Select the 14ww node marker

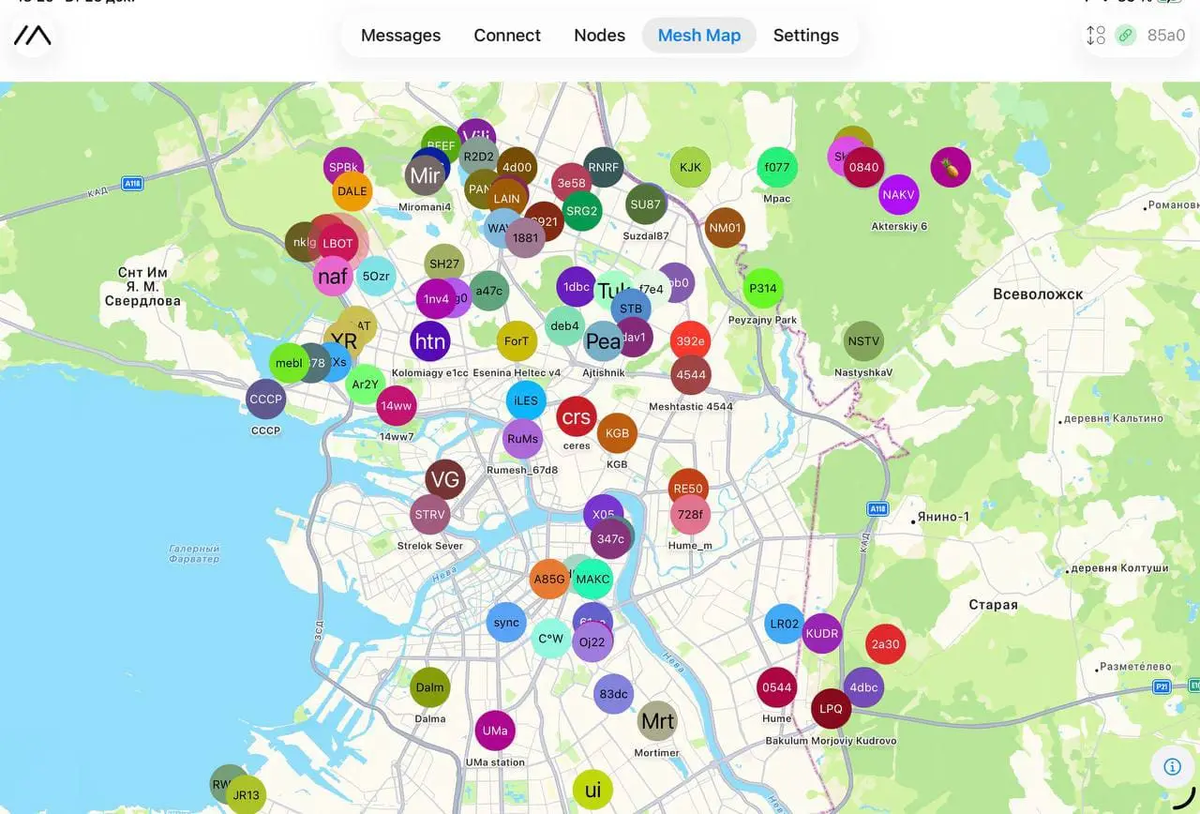point(396,406)
